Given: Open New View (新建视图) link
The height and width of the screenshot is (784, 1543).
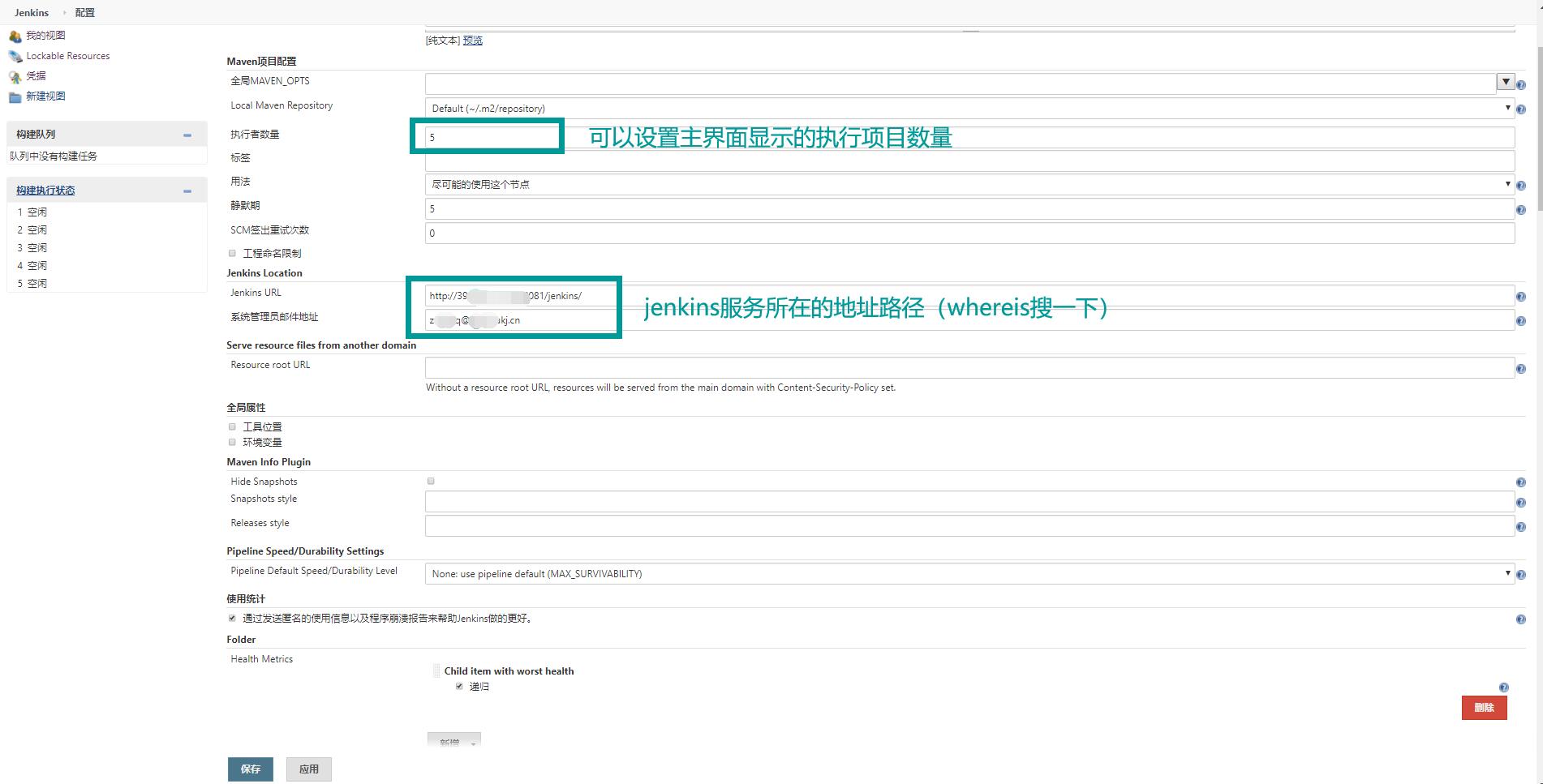Looking at the screenshot, I should pos(45,96).
